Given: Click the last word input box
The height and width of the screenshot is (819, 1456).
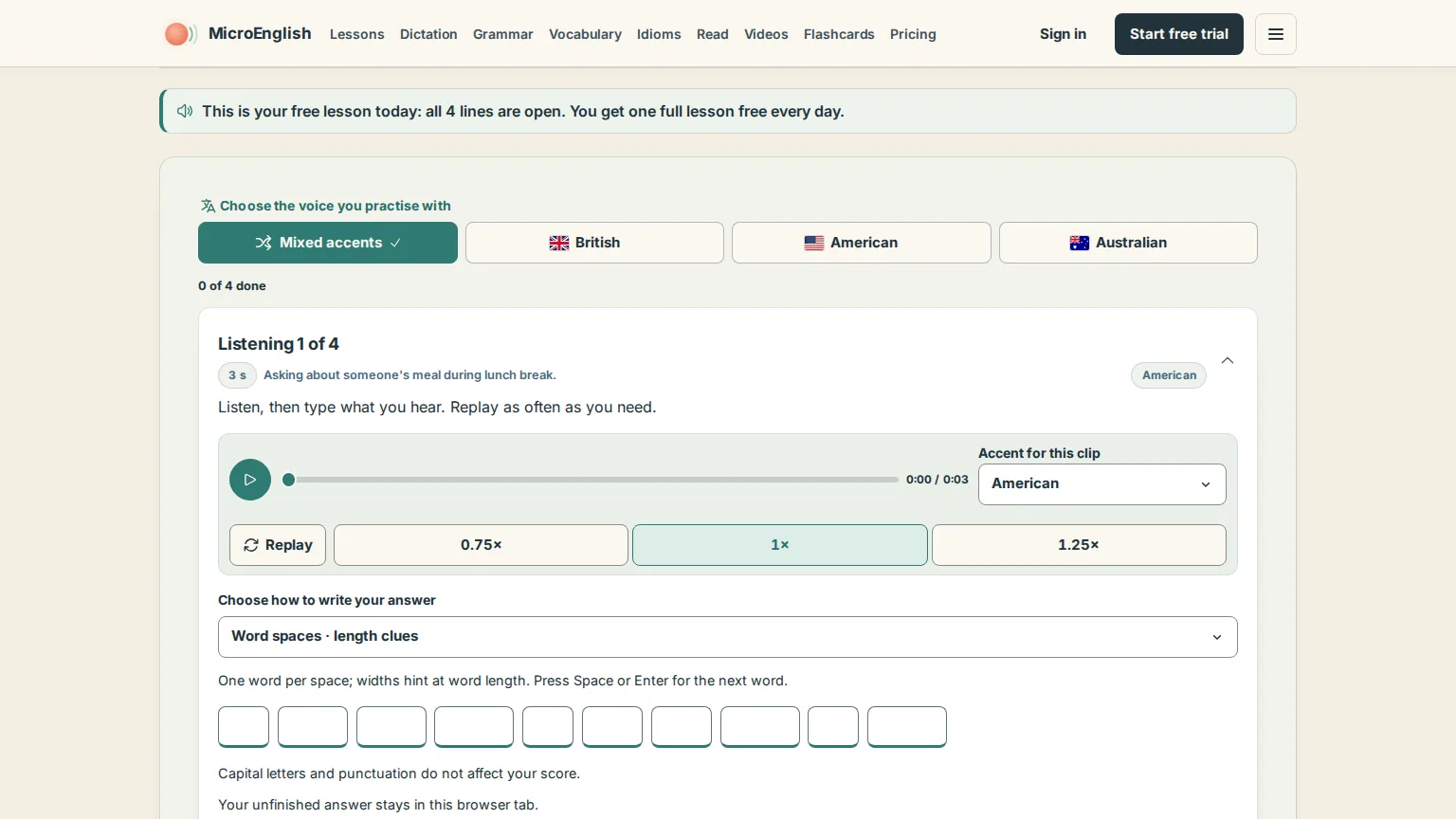Looking at the screenshot, I should click(907, 727).
